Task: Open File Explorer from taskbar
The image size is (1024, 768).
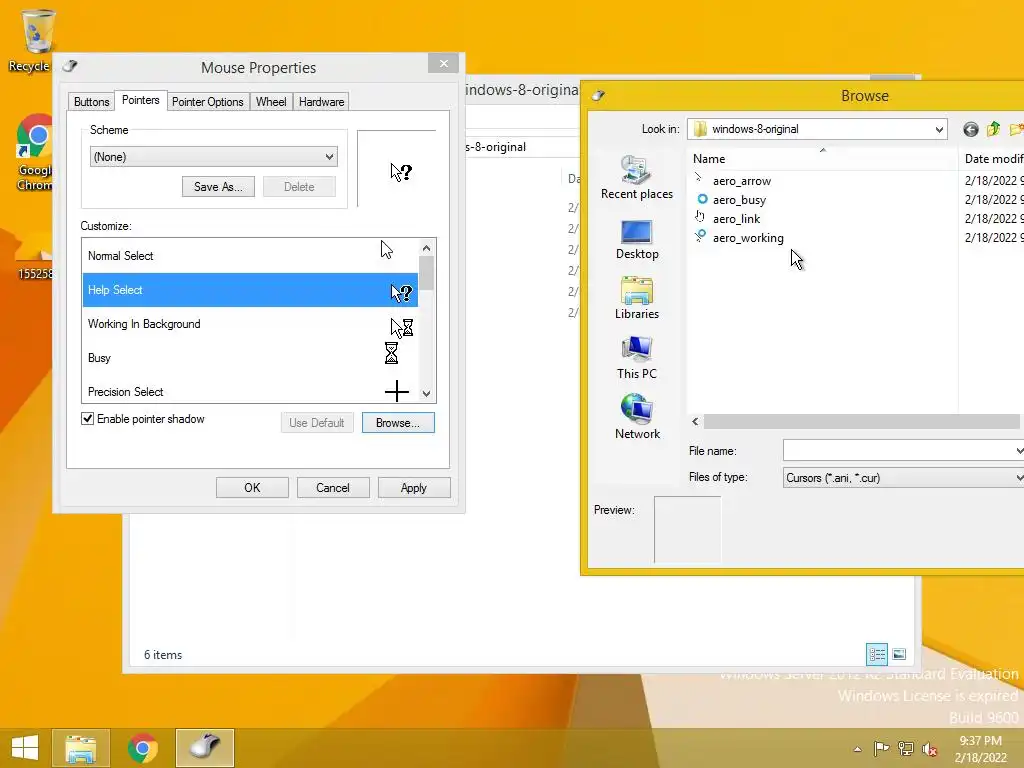Action: click(x=81, y=748)
